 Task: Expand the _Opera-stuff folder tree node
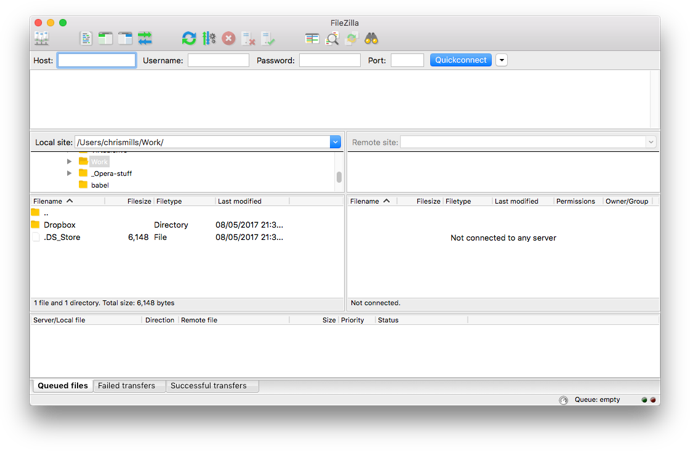[69, 173]
